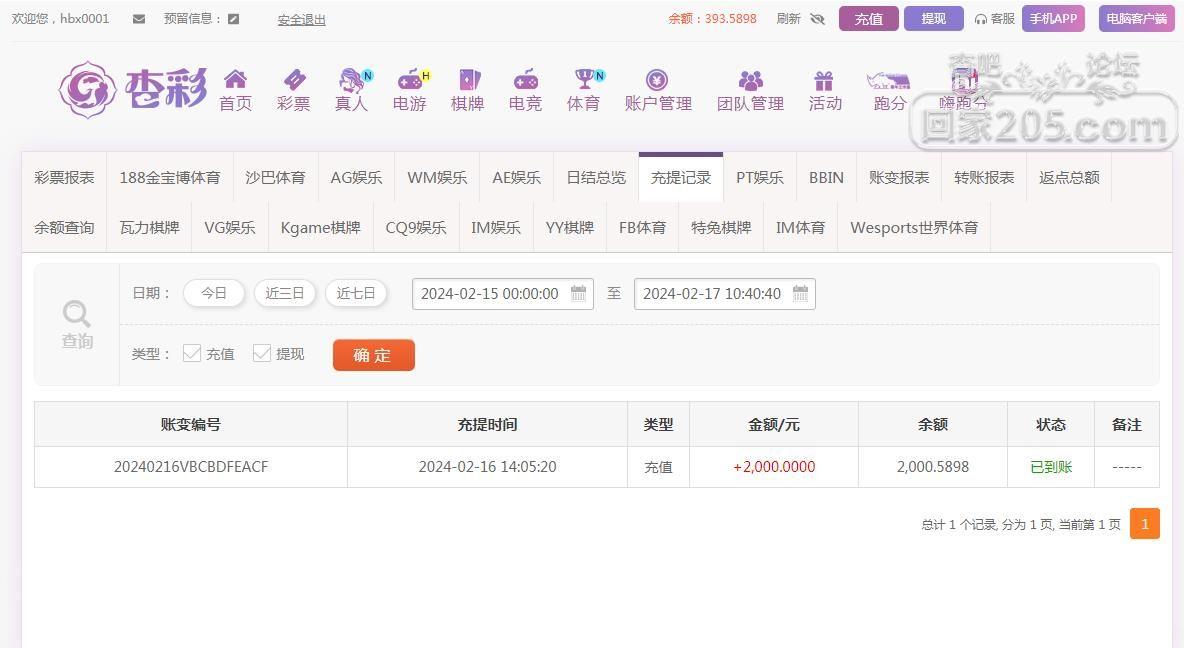Open the 电脑客户端 button
The image size is (1184, 648).
[x=1136, y=19]
